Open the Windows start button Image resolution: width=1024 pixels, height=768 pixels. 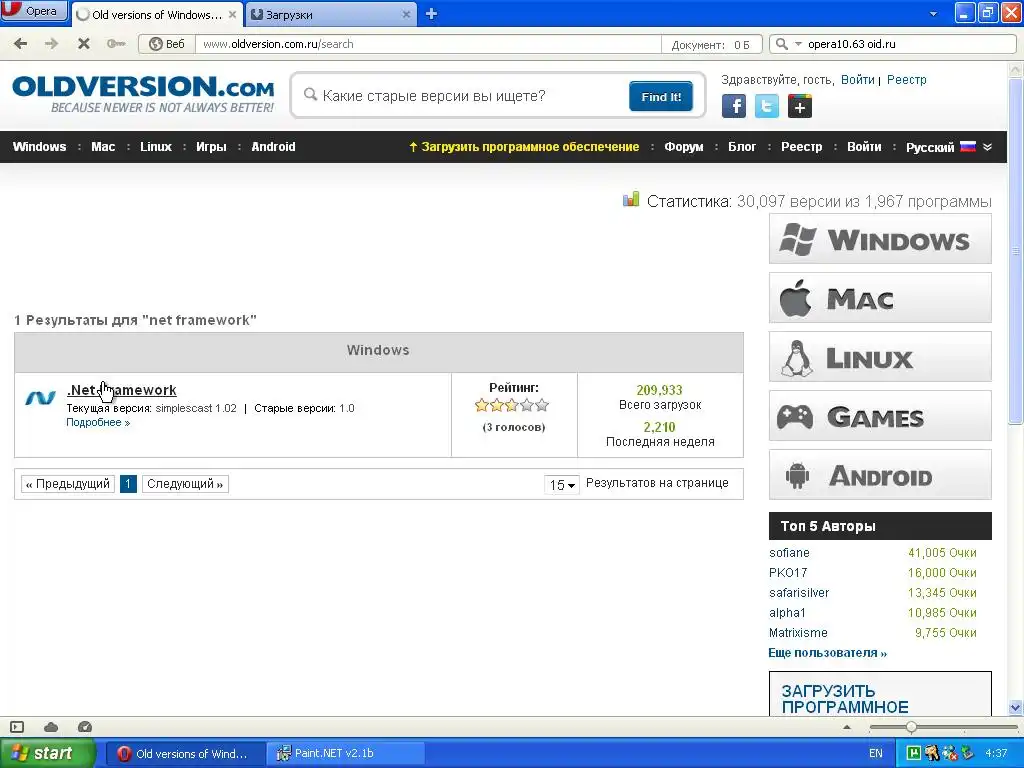[47, 753]
